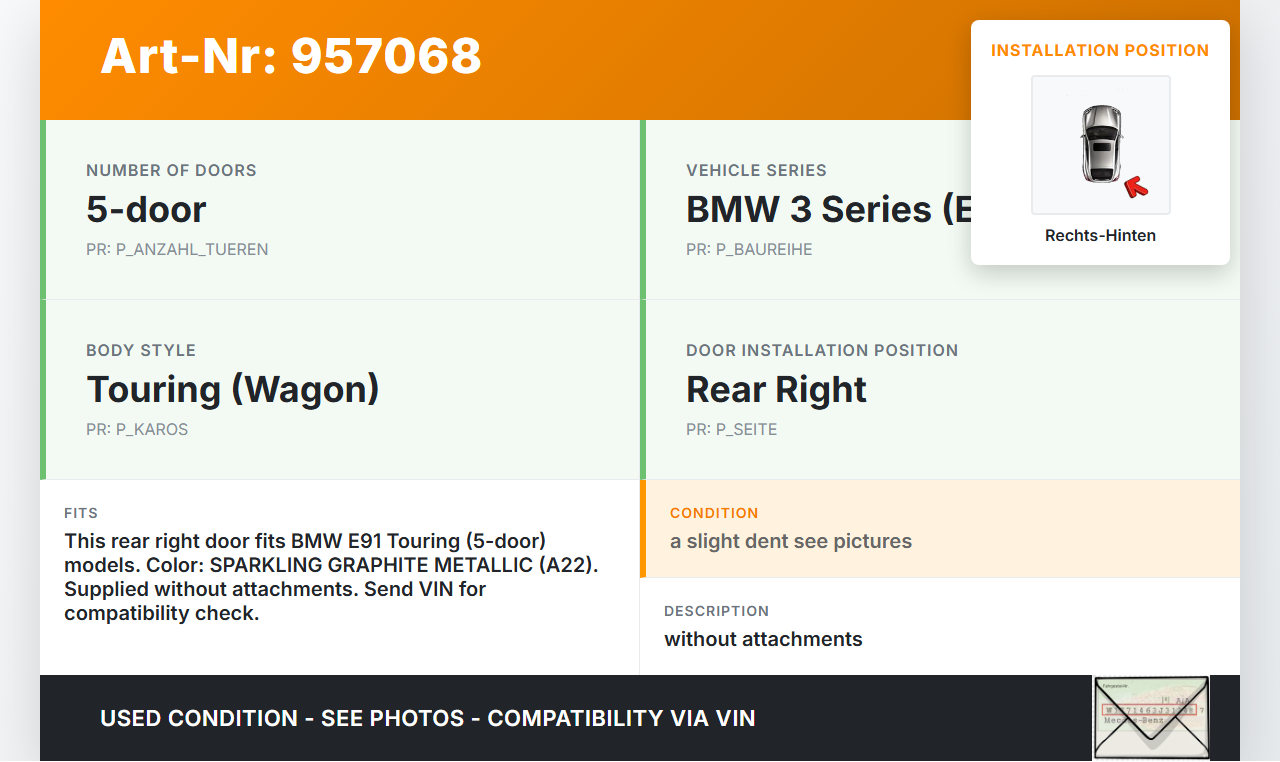Open the VIN envelope thumbnail in footer

[1150, 717]
